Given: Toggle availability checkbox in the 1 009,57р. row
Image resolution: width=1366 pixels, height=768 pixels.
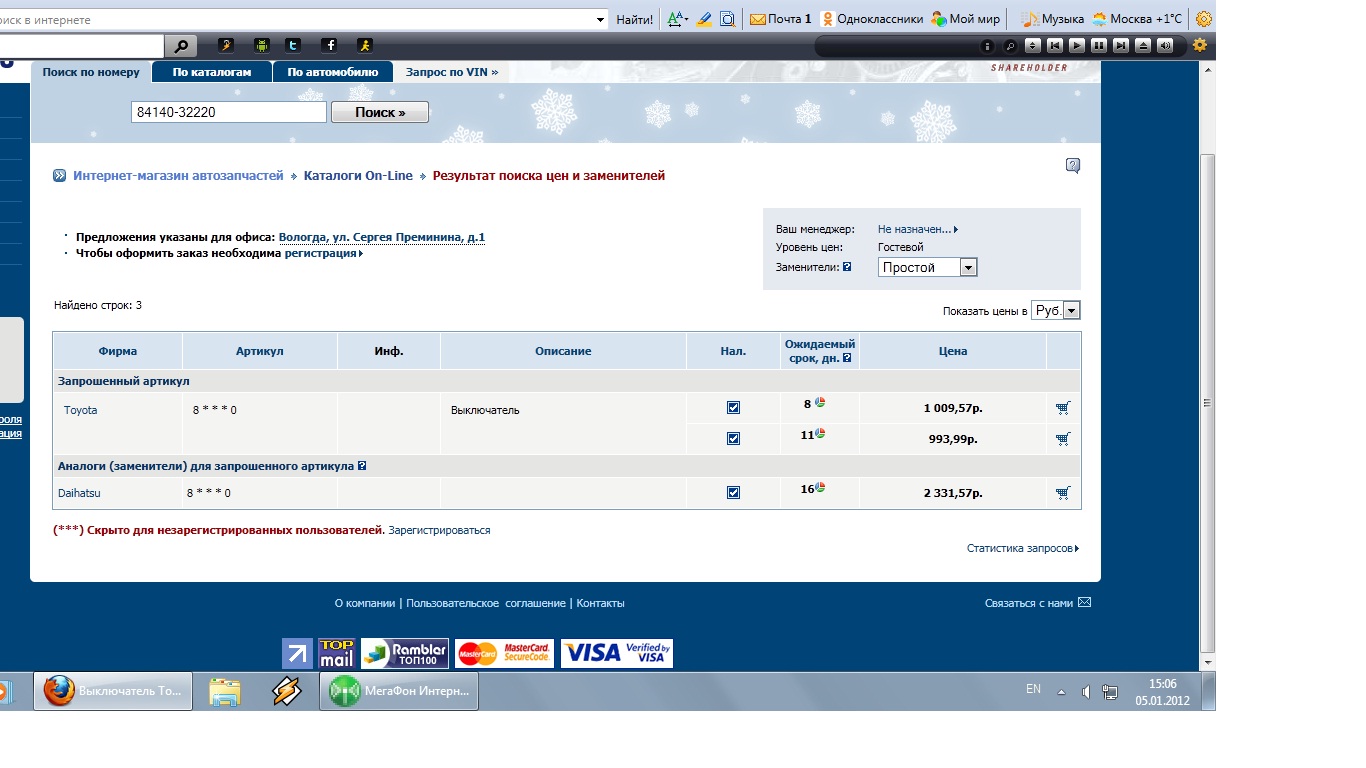Looking at the screenshot, I should (733, 408).
